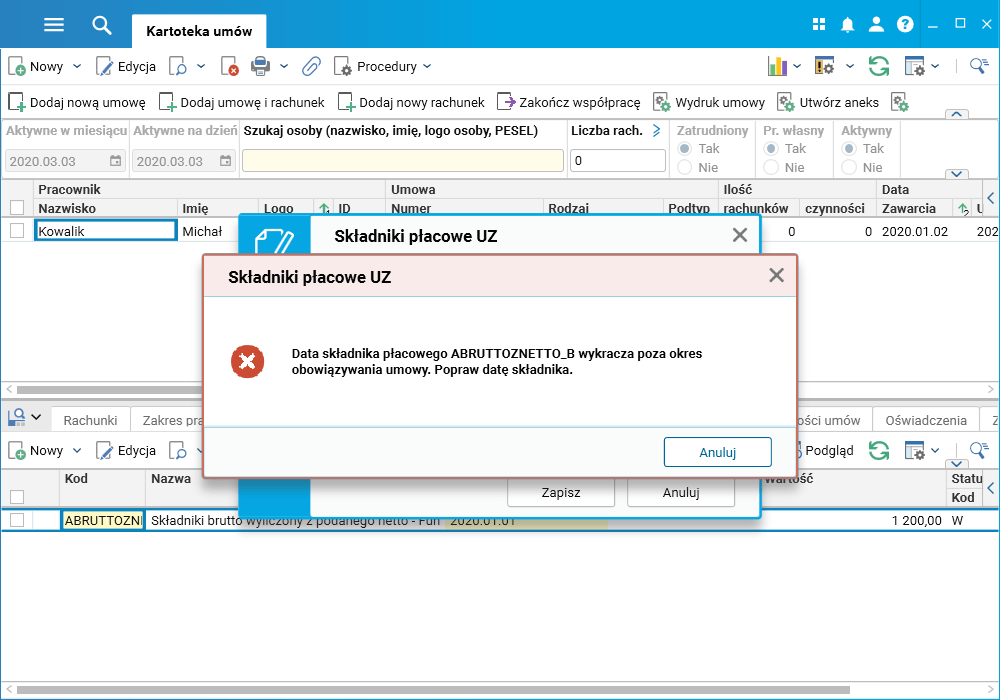Open dropdown arrow next to top Nowy
The height and width of the screenshot is (700, 1000).
[77, 66]
